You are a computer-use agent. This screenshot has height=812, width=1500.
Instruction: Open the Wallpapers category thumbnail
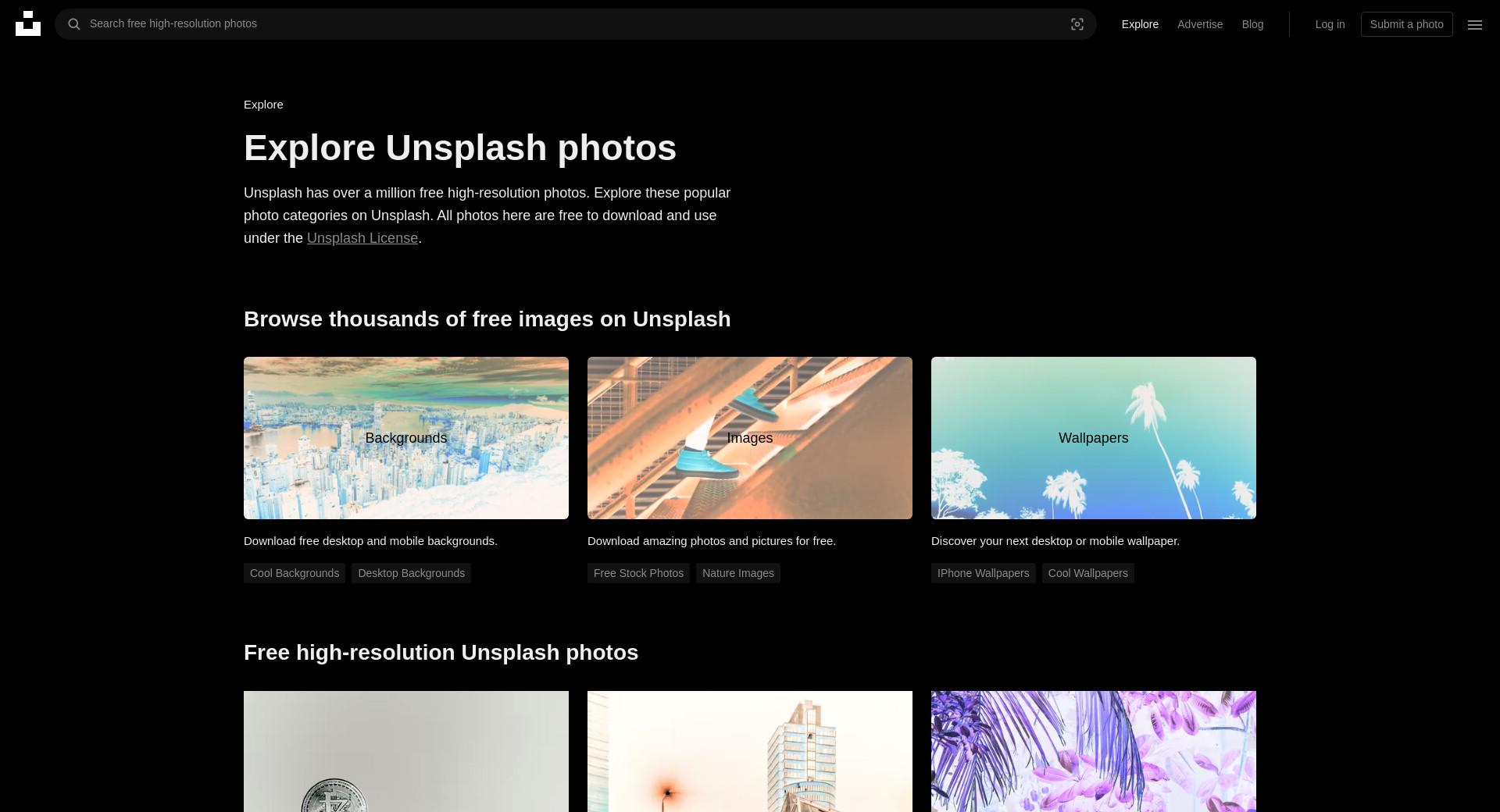(x=1094, y=438)
